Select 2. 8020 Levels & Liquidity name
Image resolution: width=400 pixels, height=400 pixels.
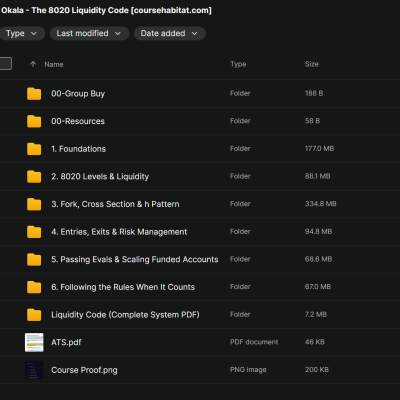click(100, 177)
